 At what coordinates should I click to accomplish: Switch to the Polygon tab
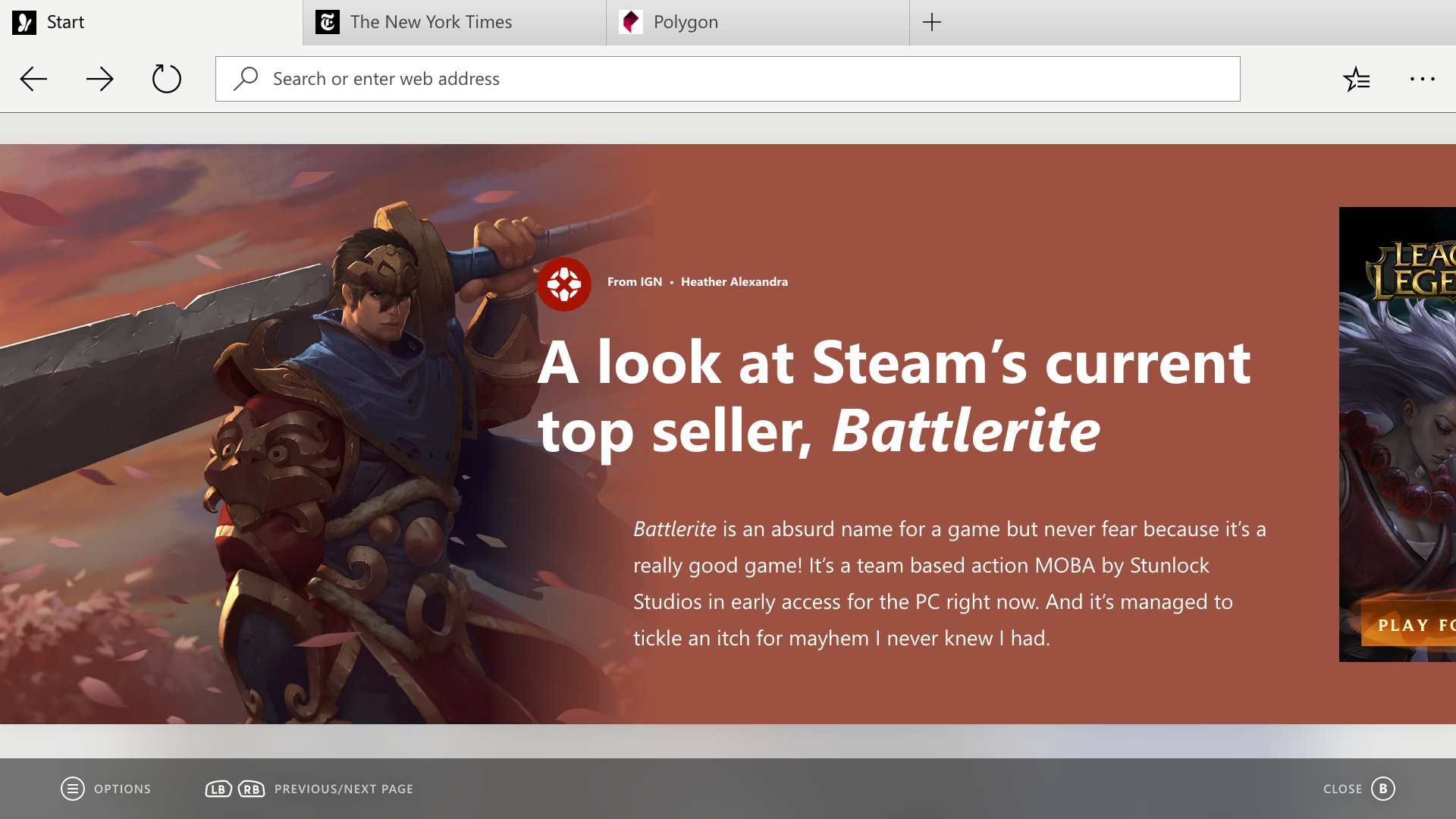[x=758, y=22]
